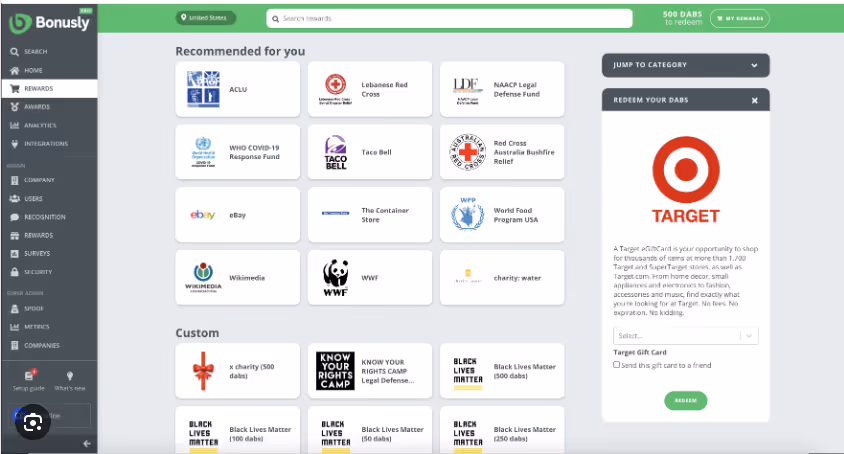Select Black Lives Matter (250 dabs)

tap(502, 430)
